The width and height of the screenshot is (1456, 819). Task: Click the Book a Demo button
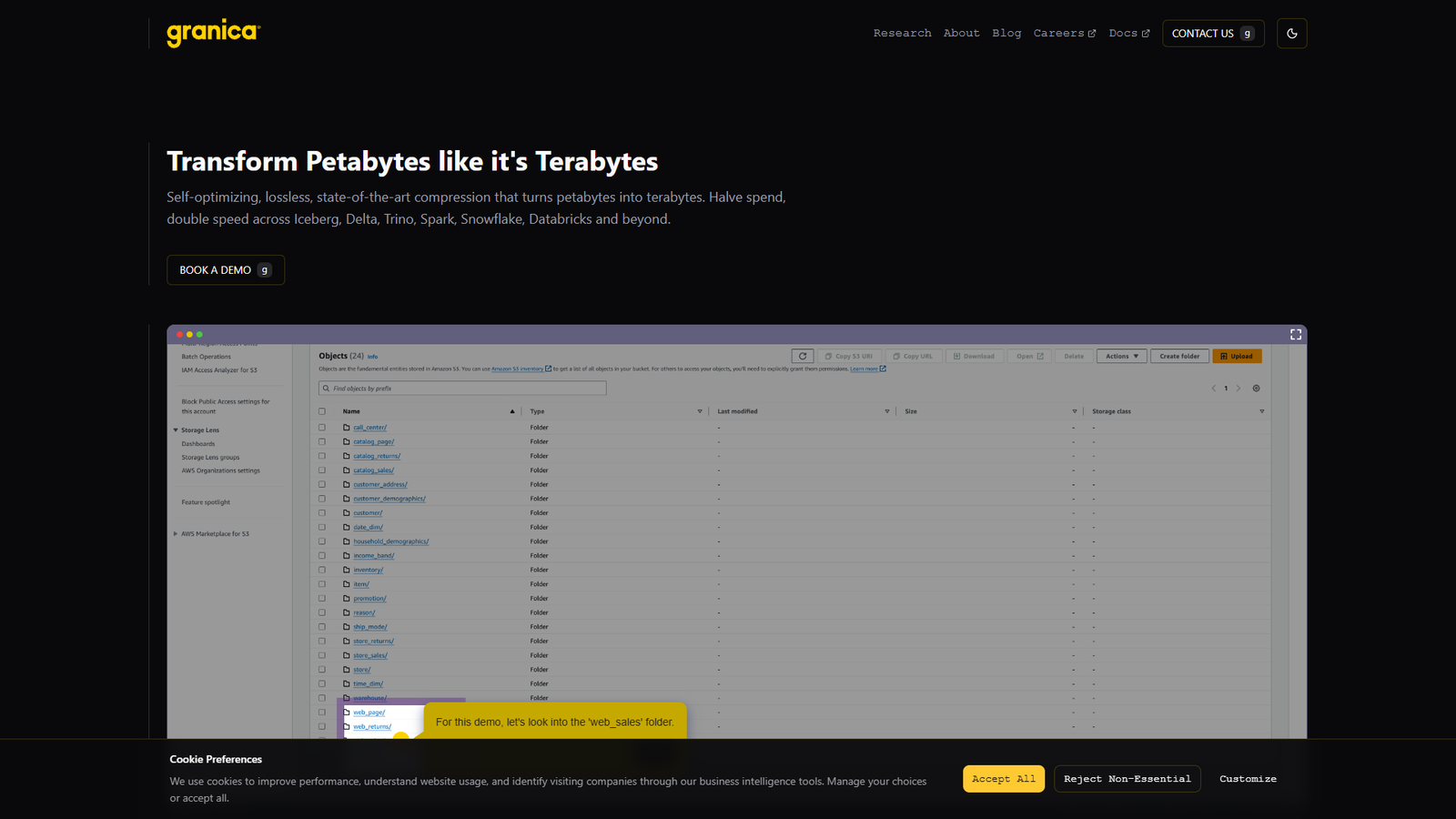pyautogui.click(x=226, y=270)
